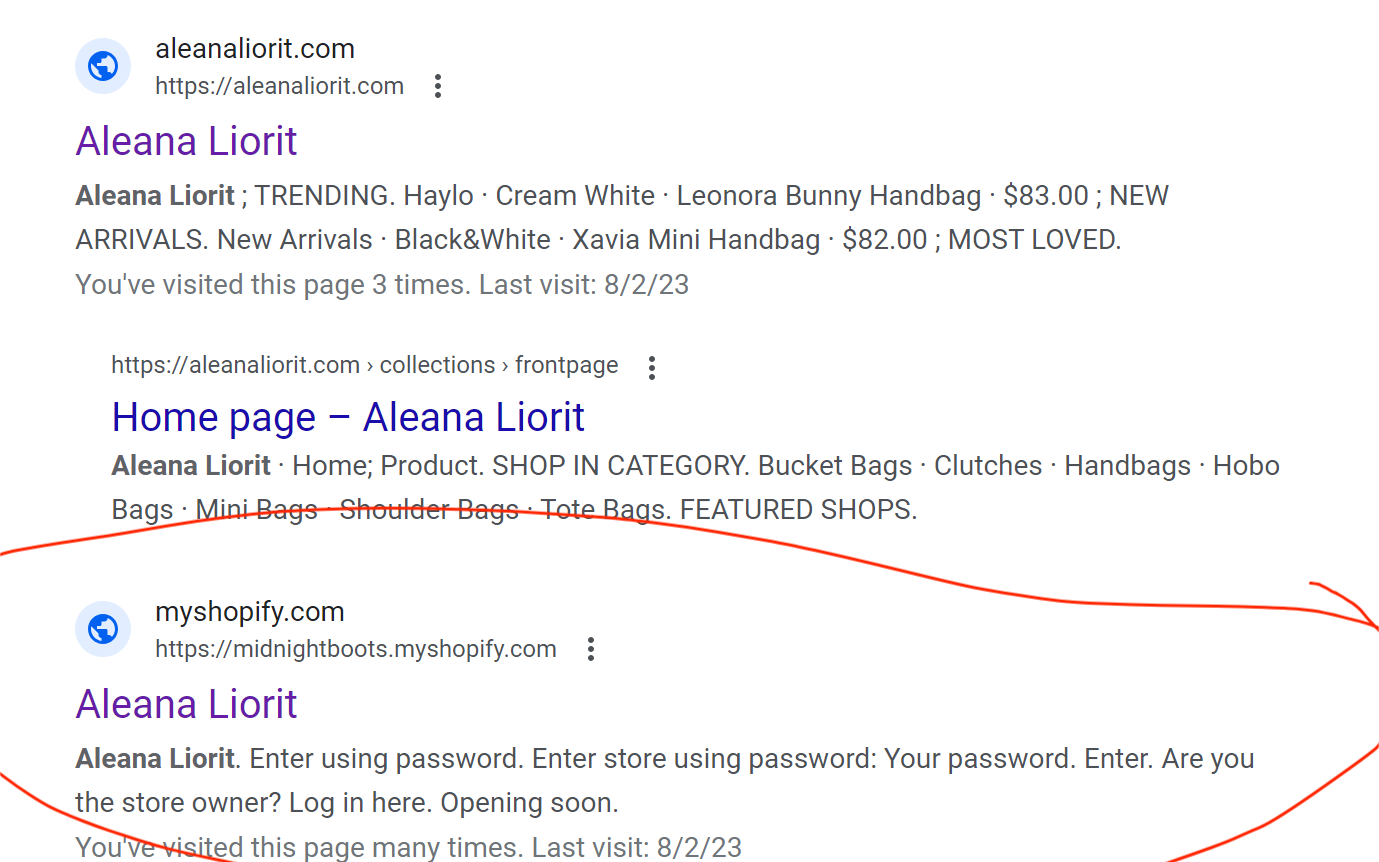Click bold Aleana Liorit in the TRENDING snippet
This screenshot has height=862, width=1379.
[x=155, y=195]
